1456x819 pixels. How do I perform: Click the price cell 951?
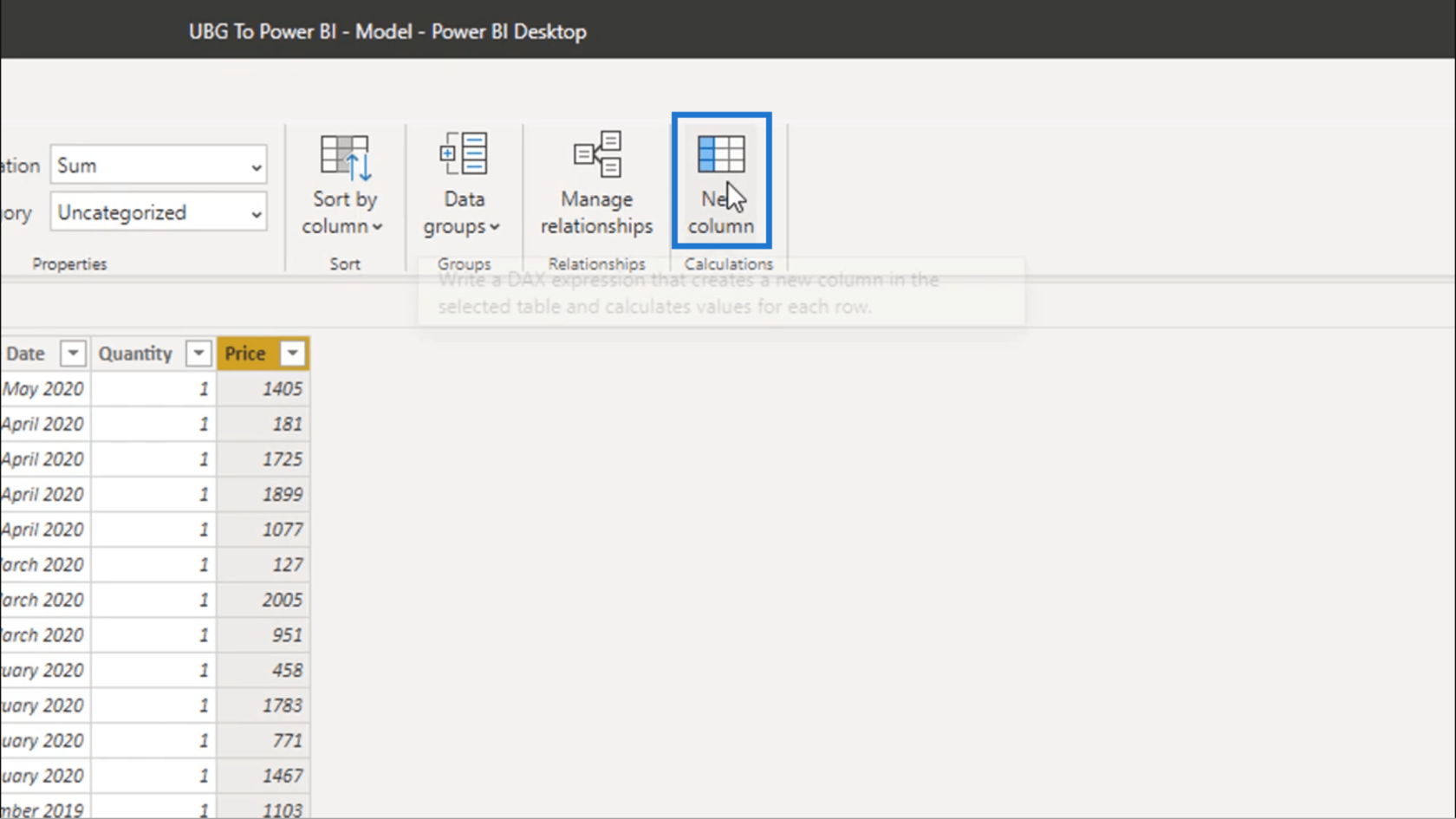pyautogui.click(x=263, y=635)
